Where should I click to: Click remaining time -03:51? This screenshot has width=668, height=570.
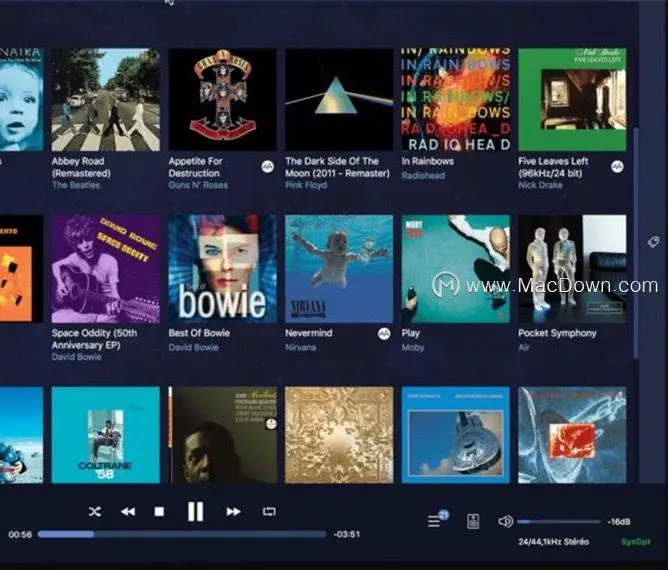(x=346, y=534)
